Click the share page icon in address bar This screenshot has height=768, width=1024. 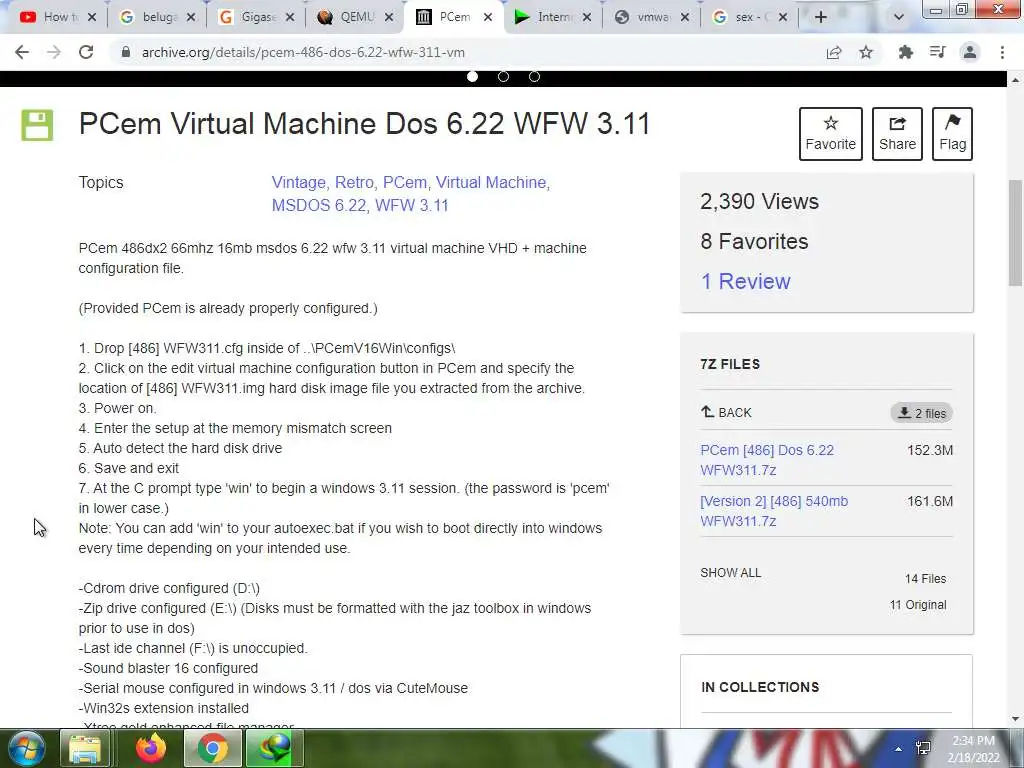tap(834, 52)
